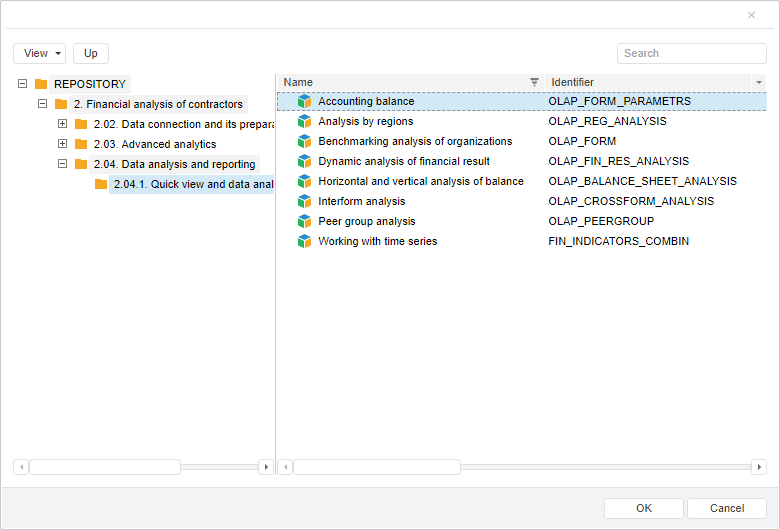Select 2.04.1. Quick view and data analysis folder

click(192, 184)
